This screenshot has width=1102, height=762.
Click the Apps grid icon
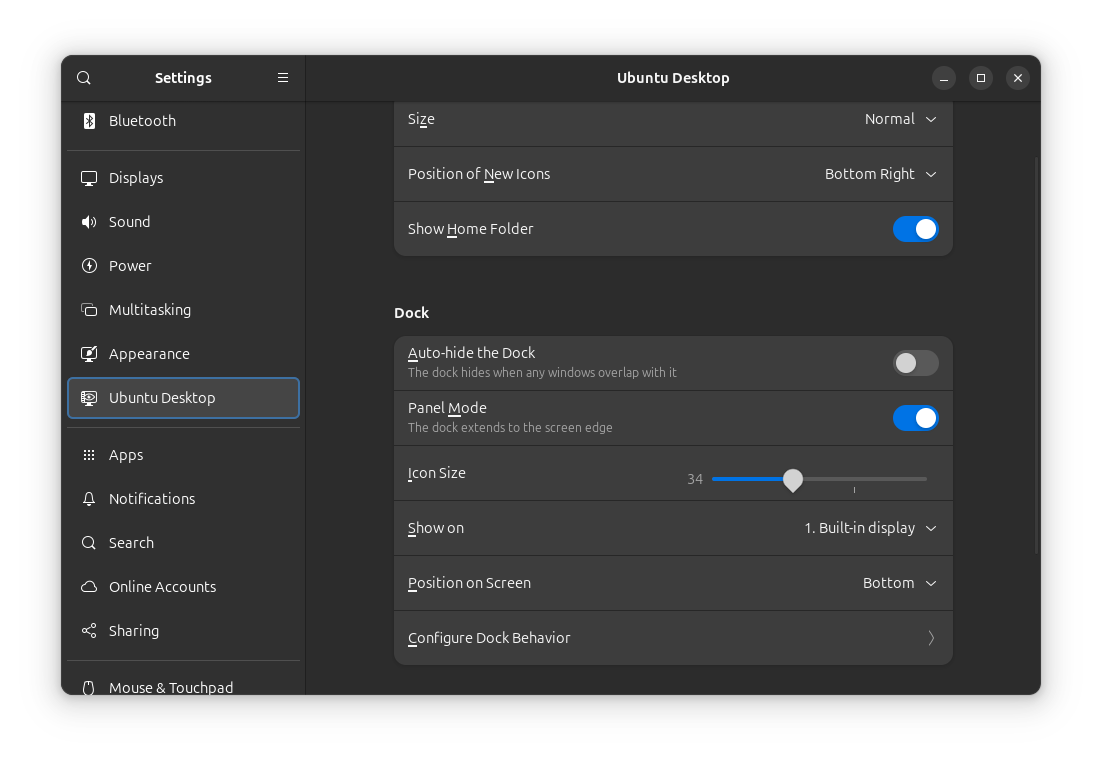pos(89,456)
